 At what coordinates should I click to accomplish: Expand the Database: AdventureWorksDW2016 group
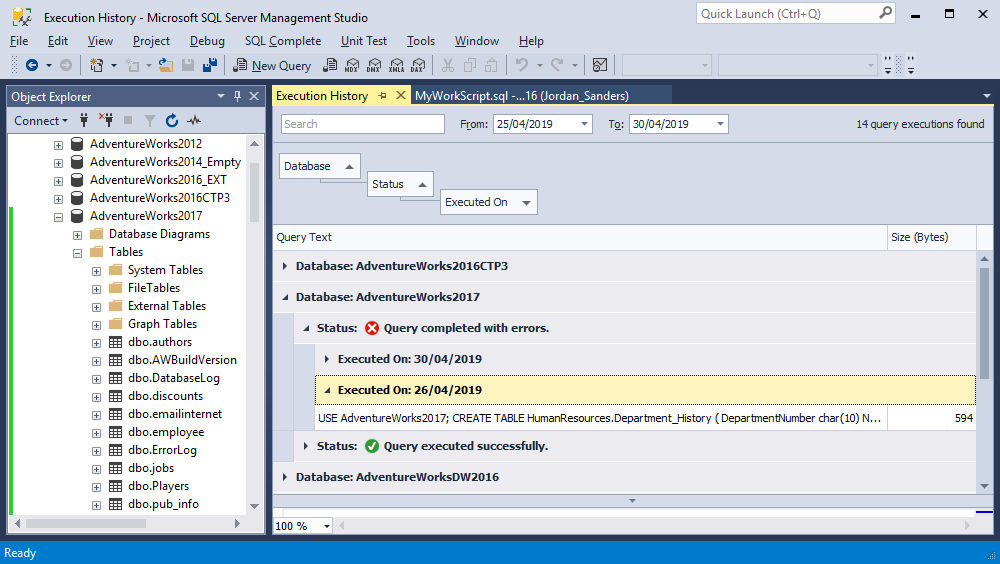pyautogui.click(x=284, y=477)
